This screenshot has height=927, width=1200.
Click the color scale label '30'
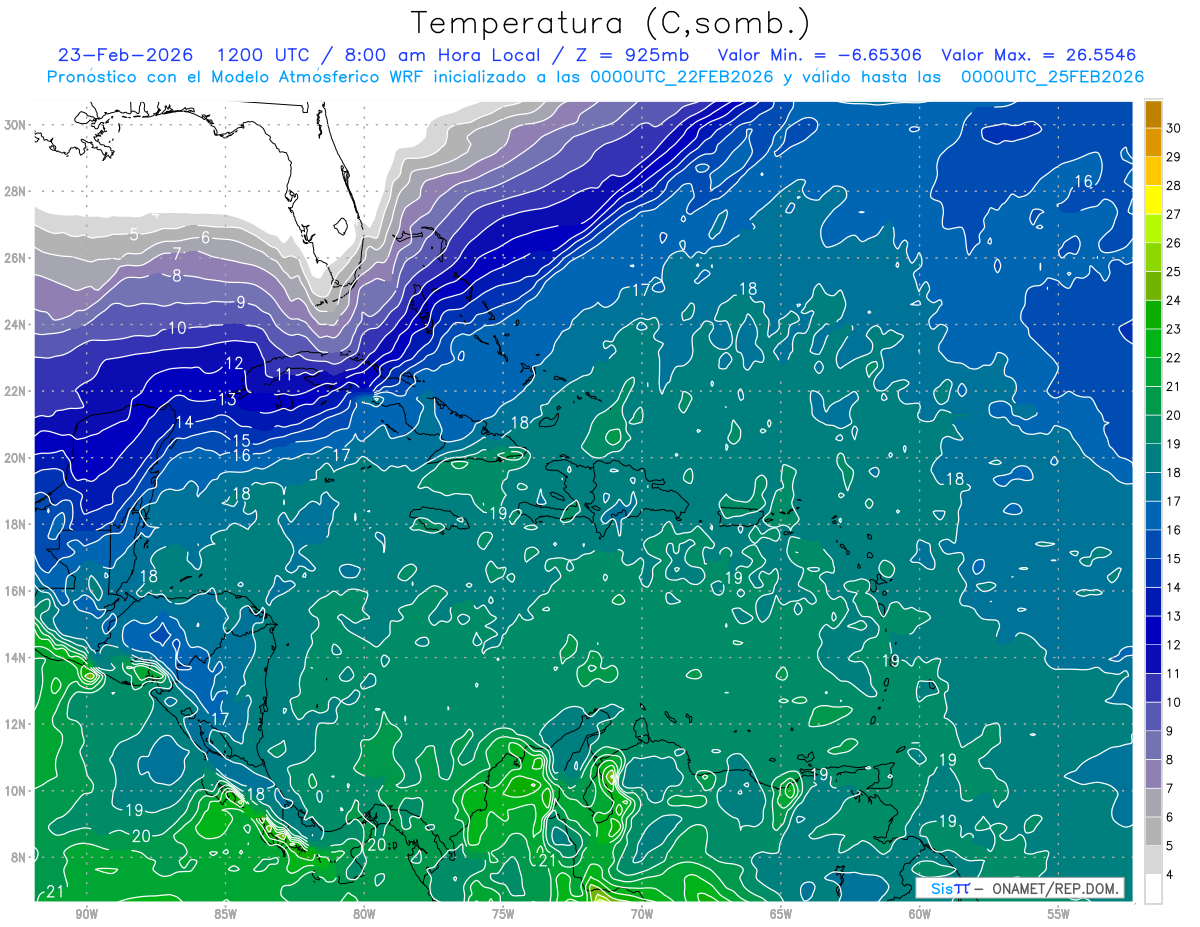point(1174,128)
